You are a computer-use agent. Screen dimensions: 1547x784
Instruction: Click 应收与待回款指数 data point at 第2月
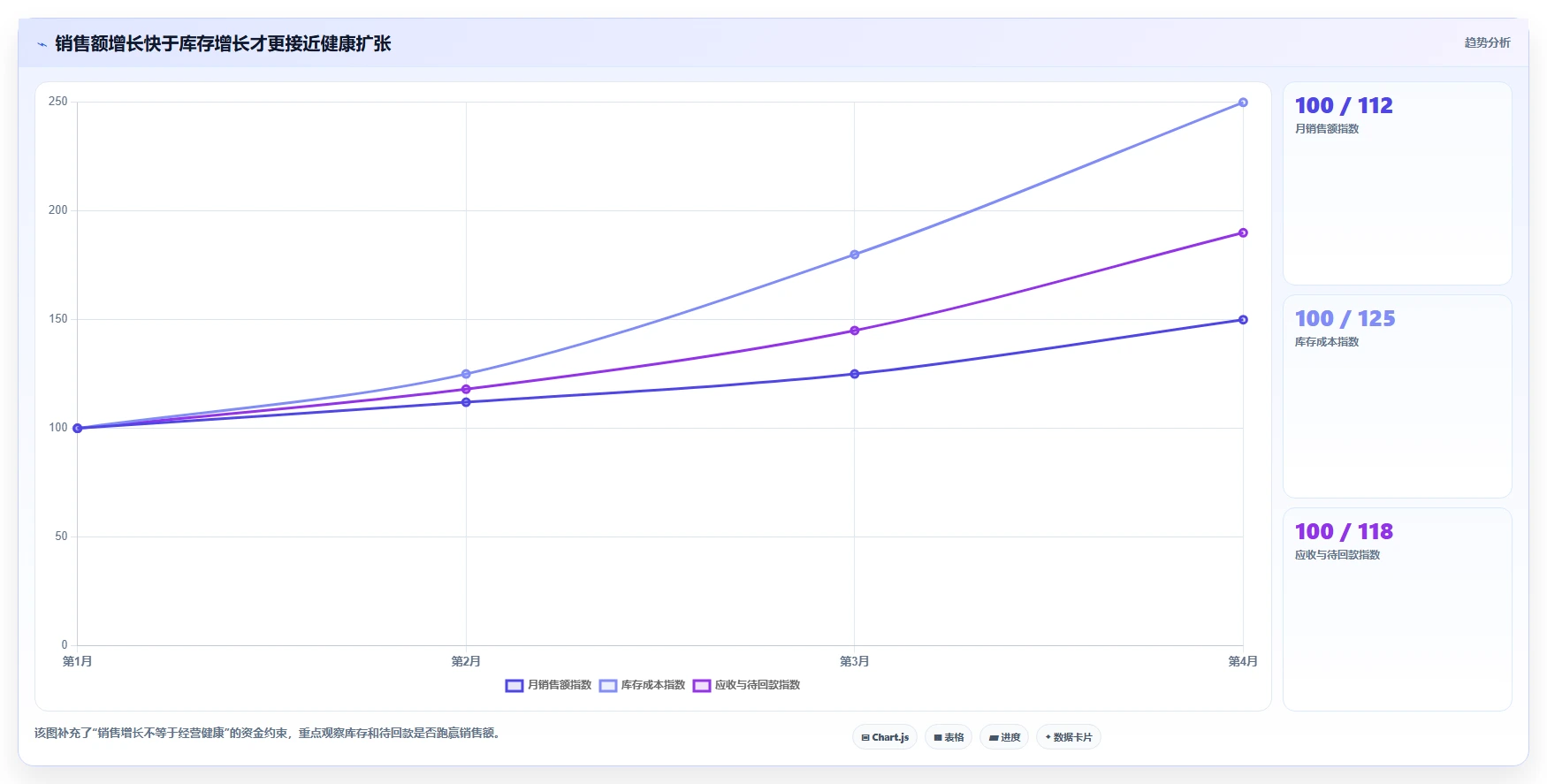[x=466, y=389]
